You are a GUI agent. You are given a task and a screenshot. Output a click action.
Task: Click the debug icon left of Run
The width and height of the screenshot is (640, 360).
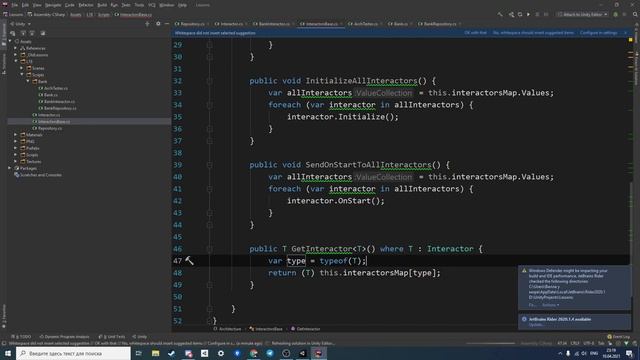[x=520, y=14]
